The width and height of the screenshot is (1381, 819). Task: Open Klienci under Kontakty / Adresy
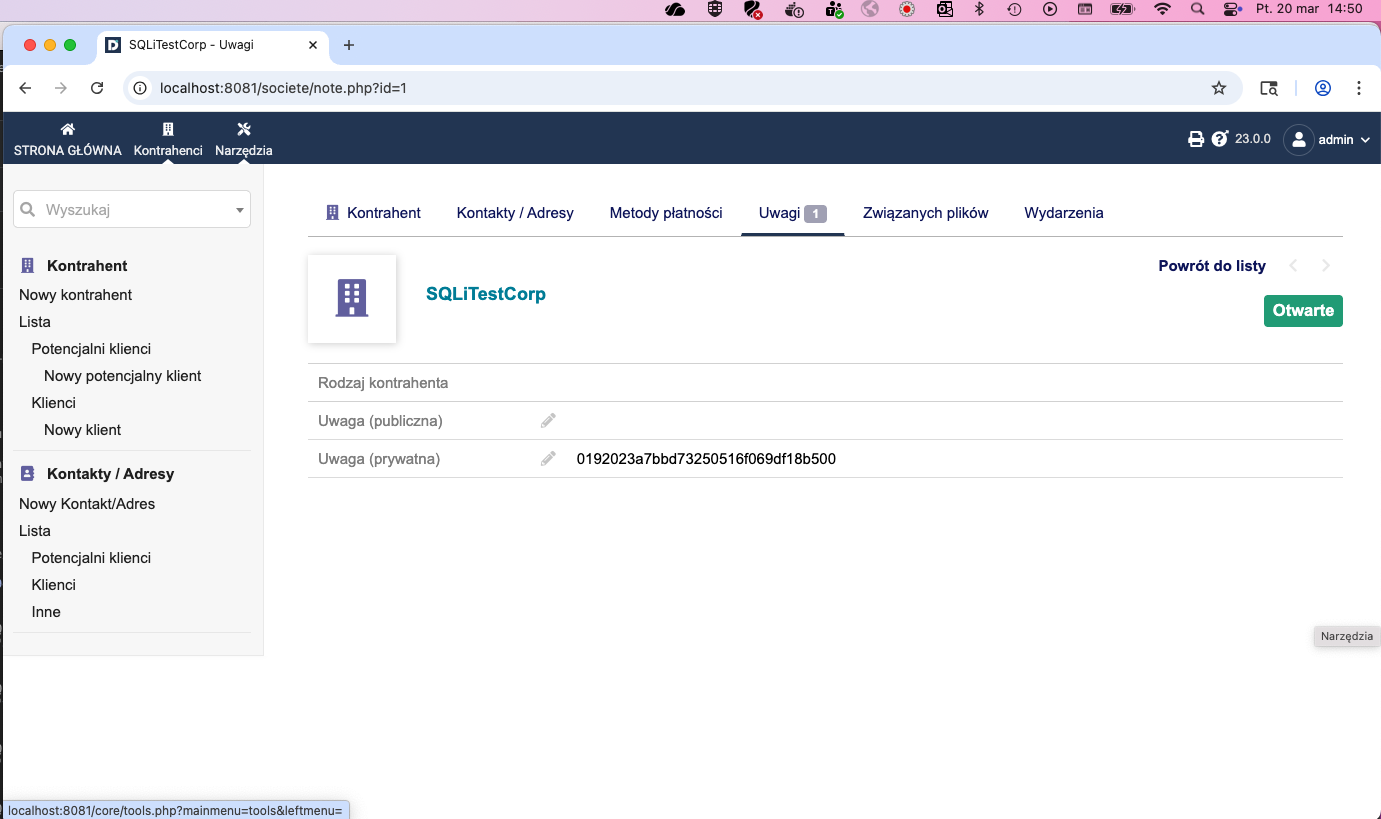coord(54,585)
